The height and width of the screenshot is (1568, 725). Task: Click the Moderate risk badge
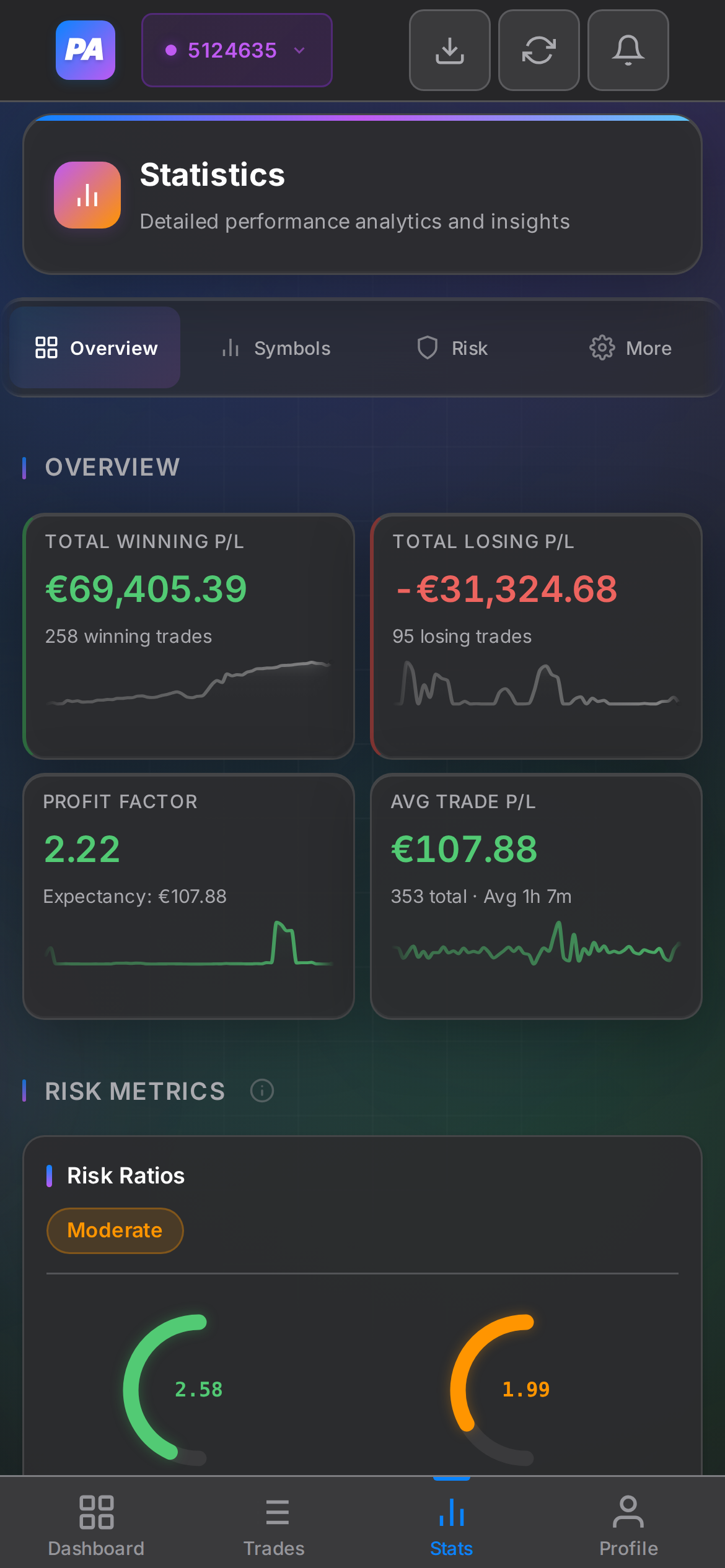(x=115, y=1230)
